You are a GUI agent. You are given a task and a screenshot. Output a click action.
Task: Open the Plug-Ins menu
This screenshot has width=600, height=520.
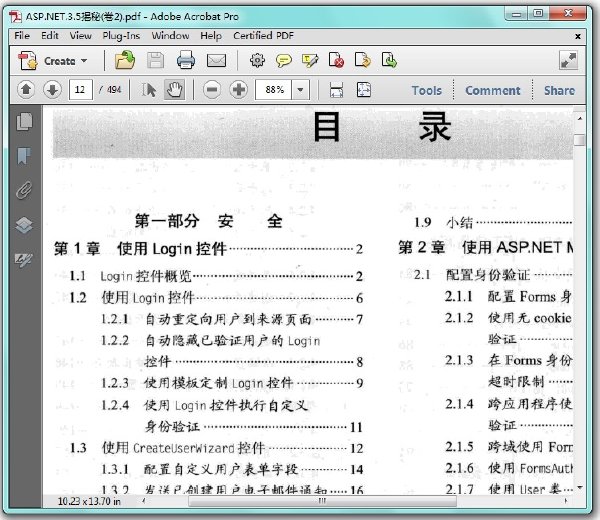pyautogui.click(x=121, y=36)
